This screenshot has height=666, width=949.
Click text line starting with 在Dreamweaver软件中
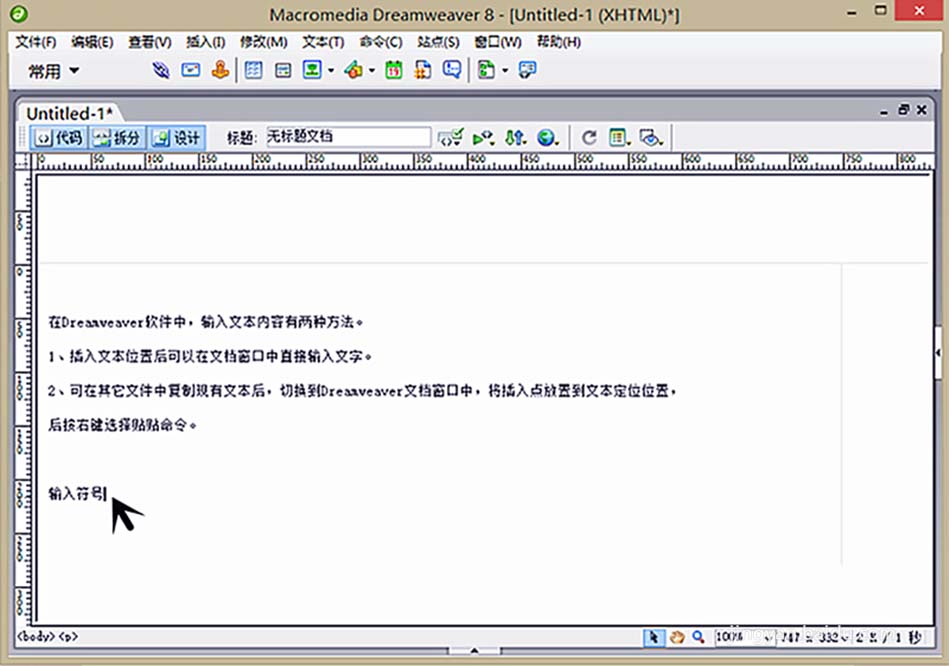(206, 322)
